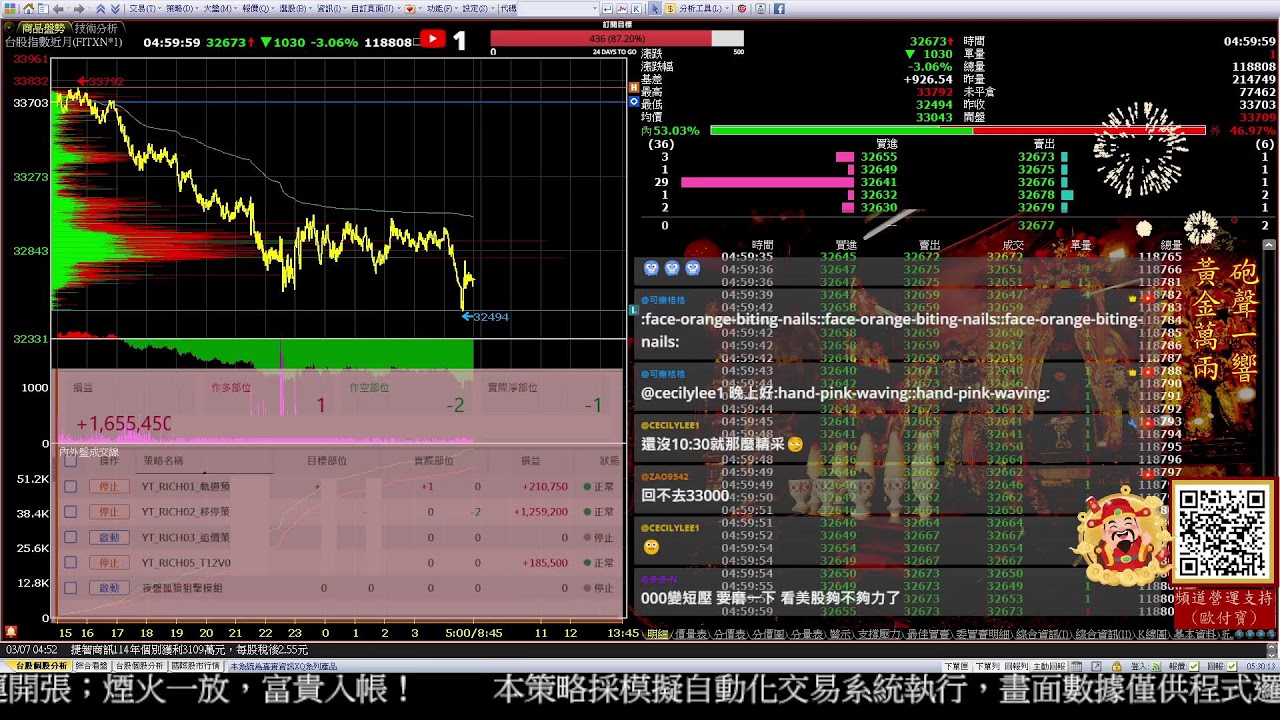Image resolution: width=1280 pixels, height=720 pixels.
Task: Click 啟動 button for 夜盤孤狼狙擊模組
Action: point(109,588)
